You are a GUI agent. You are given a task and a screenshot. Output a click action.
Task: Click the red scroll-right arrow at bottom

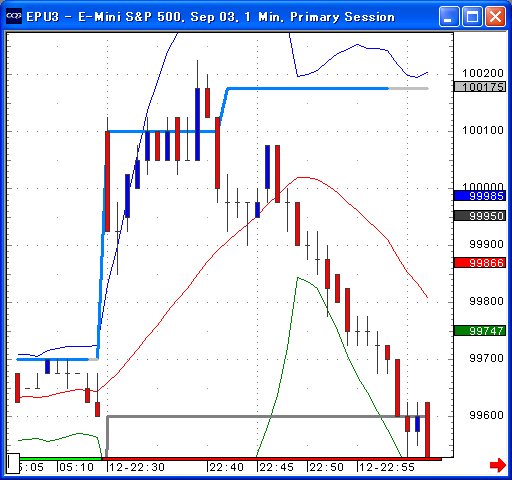[498, 465]
